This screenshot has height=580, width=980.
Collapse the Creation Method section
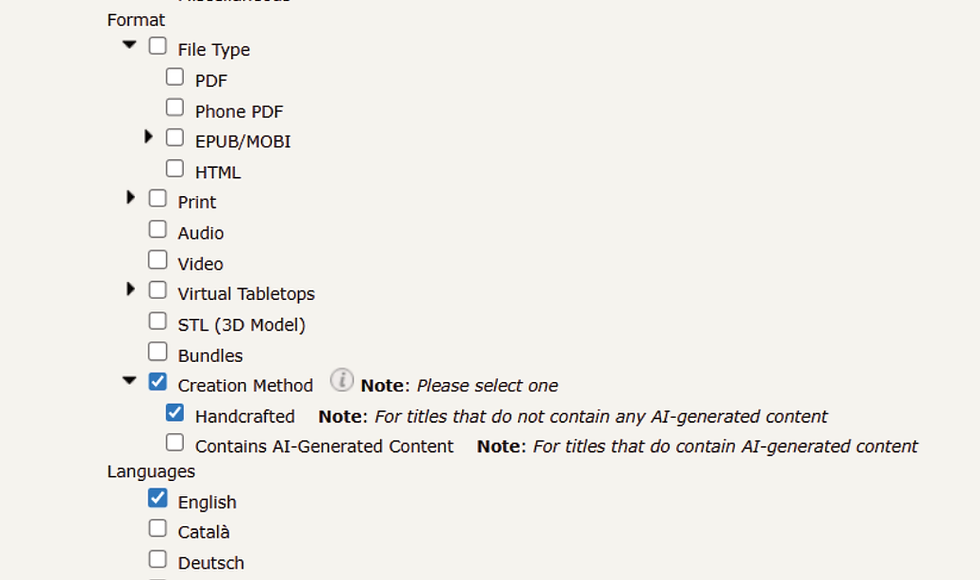click(x=129, y=380)
